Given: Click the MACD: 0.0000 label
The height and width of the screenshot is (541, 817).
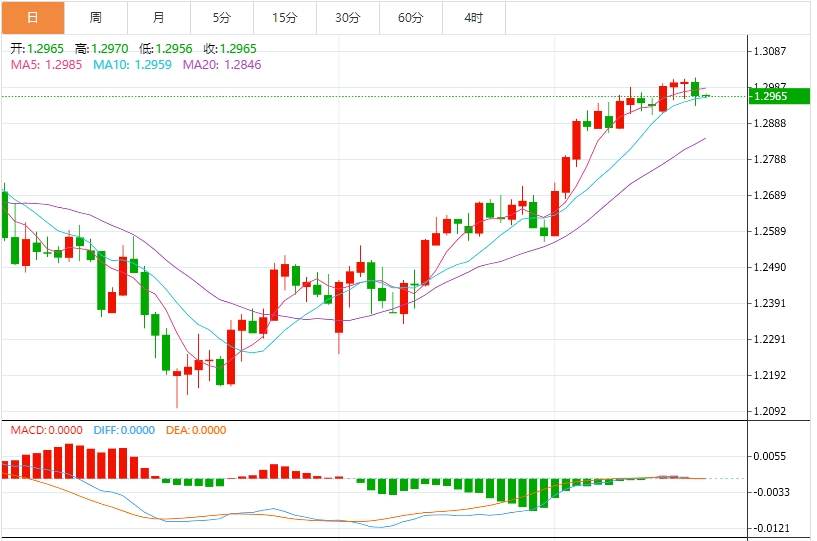Looking at the screenshot, I should (48, 430).
